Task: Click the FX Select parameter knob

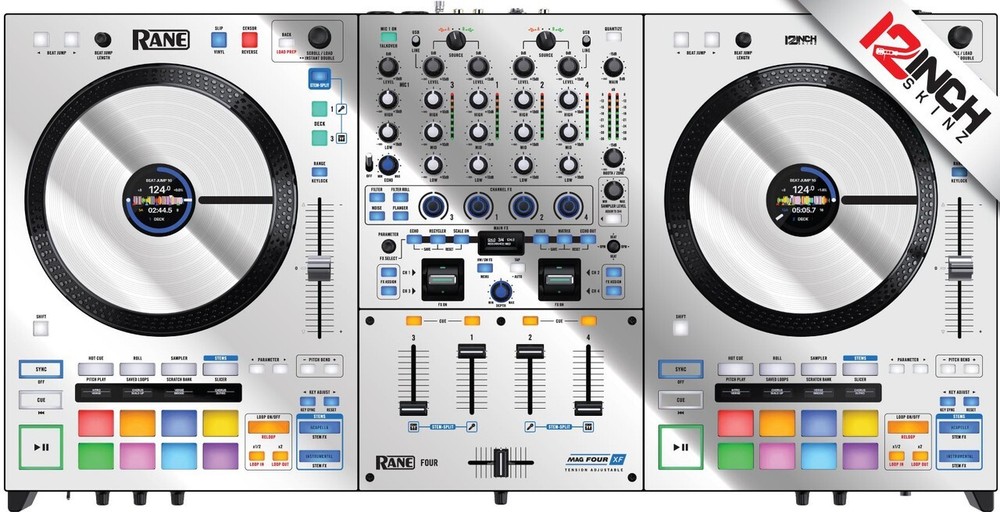Action: (388, 246)
